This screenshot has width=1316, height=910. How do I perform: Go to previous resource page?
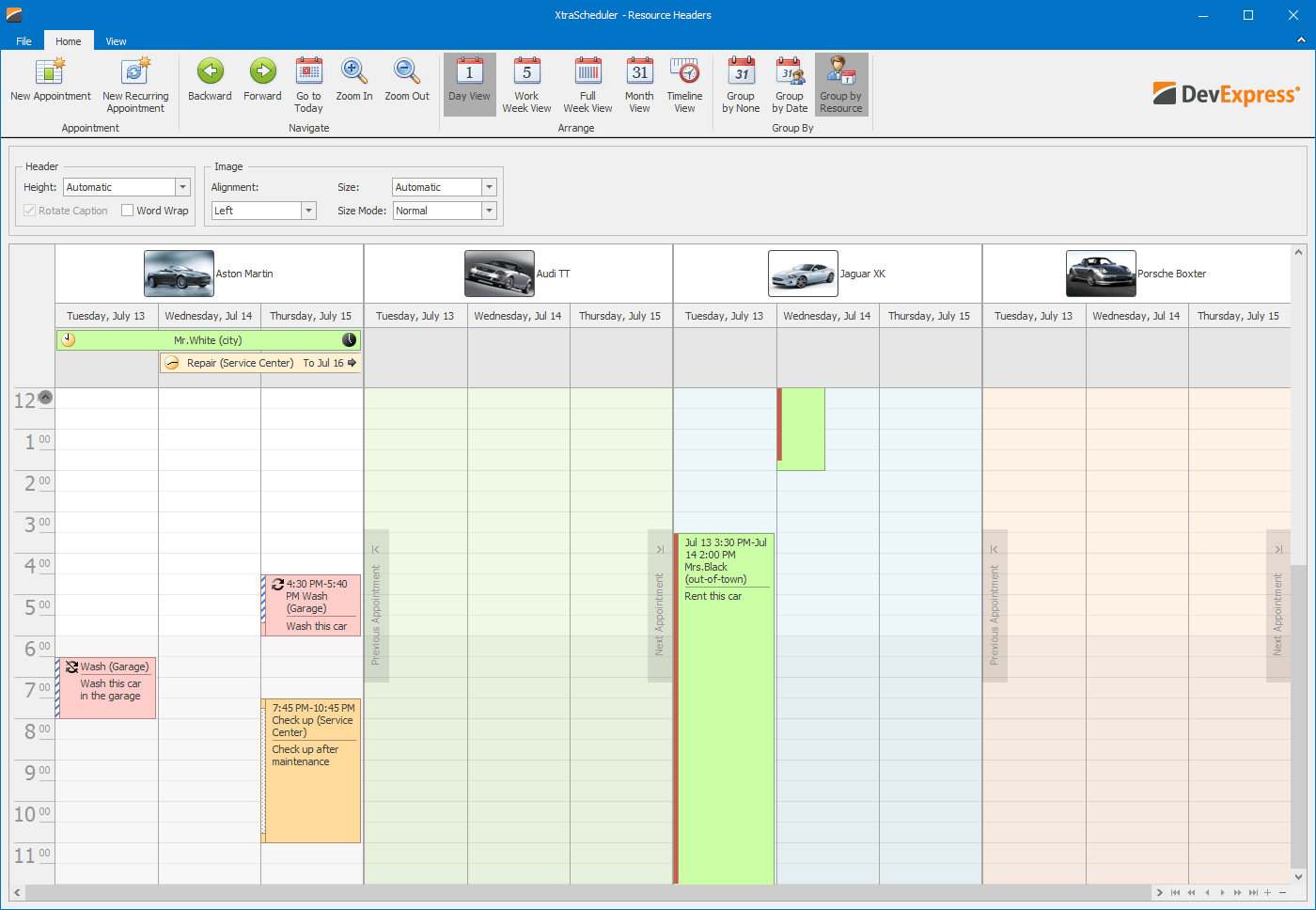pyautogui.click(x=1191, y=893)
